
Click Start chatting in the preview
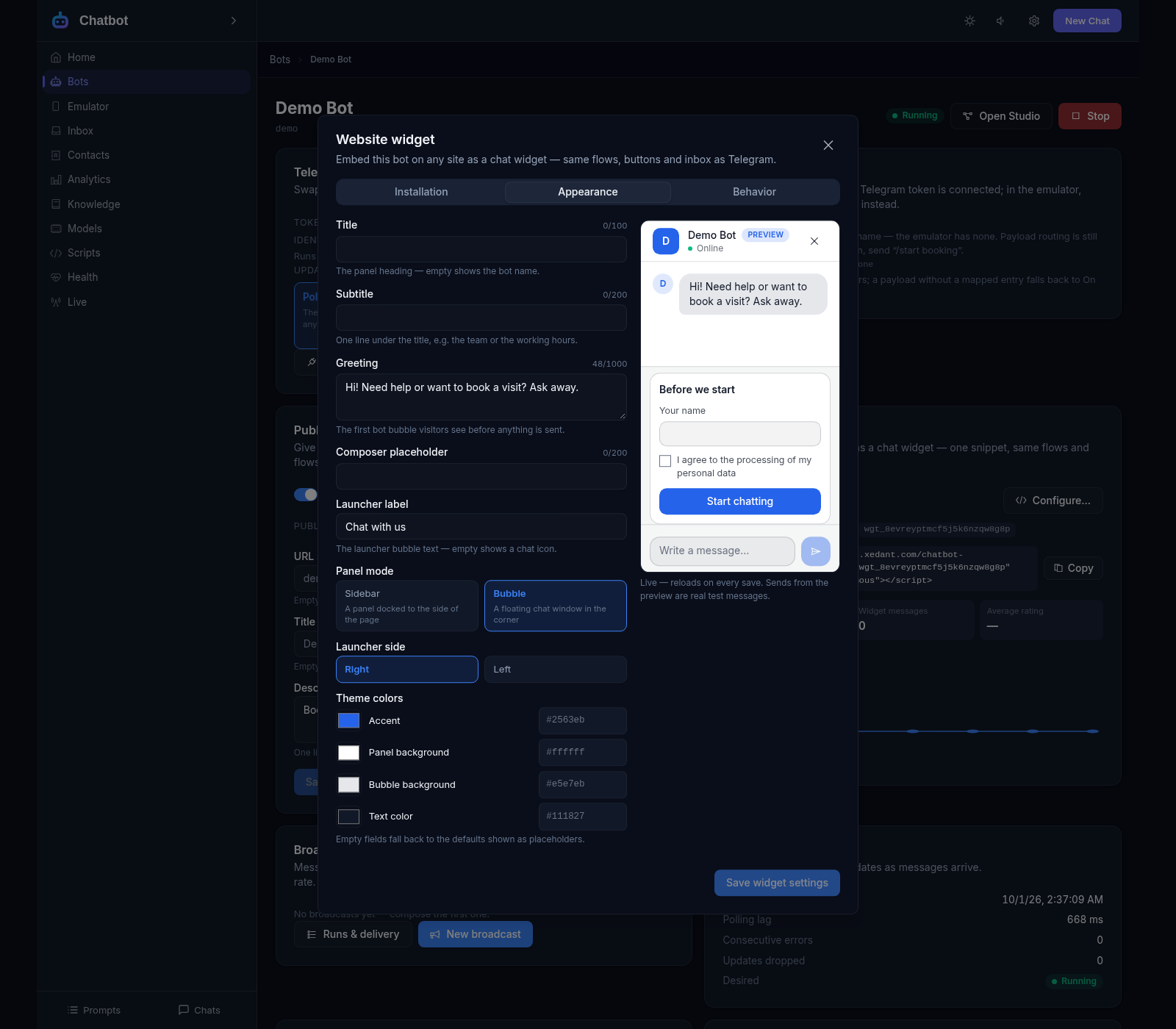[740, 501]
